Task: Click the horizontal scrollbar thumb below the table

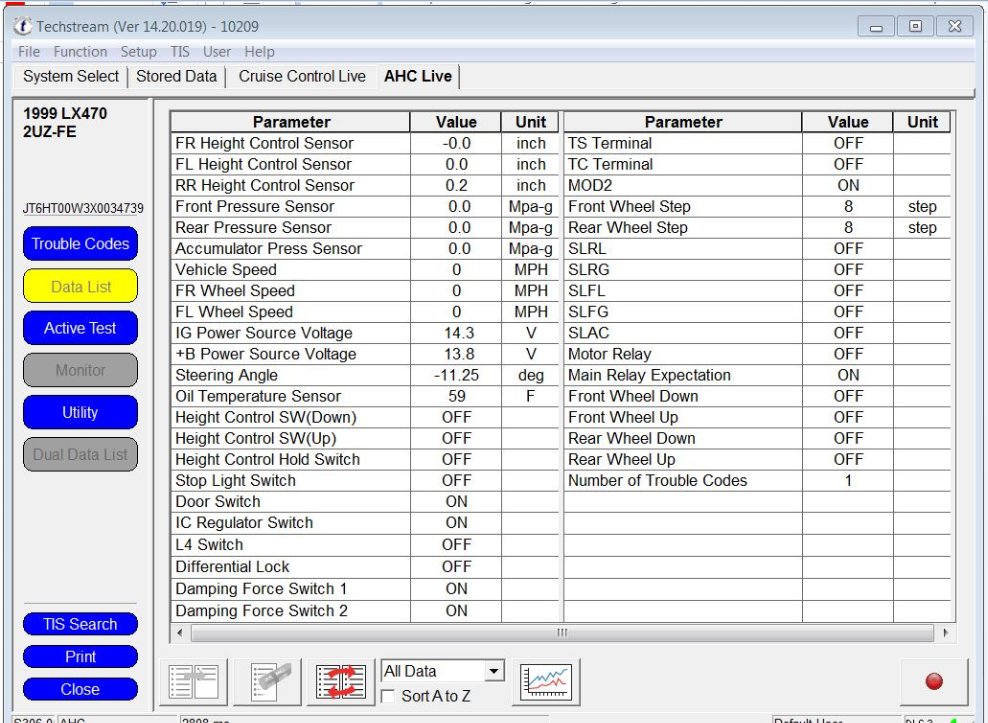Action: point(562,632)
